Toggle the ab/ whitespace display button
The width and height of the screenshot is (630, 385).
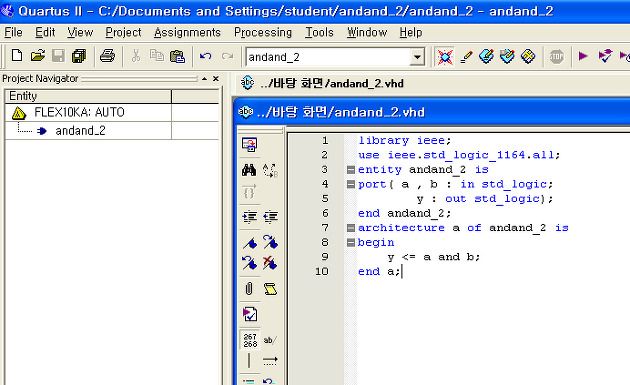coord(270,340)
